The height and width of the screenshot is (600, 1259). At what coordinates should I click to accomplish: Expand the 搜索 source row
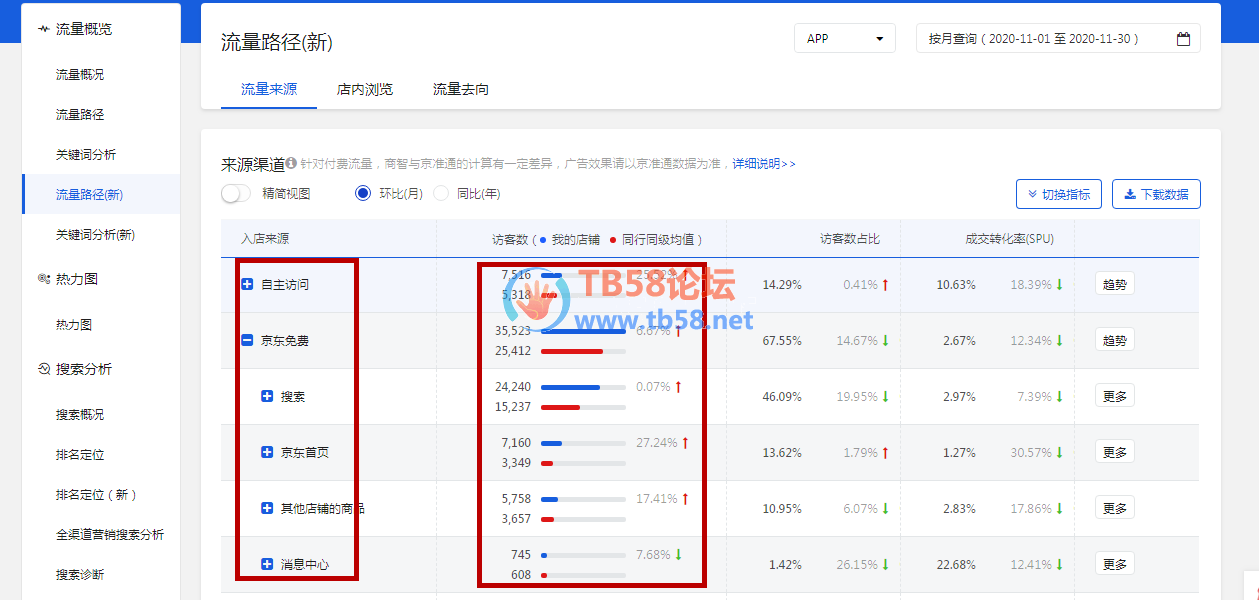point(267,397)
